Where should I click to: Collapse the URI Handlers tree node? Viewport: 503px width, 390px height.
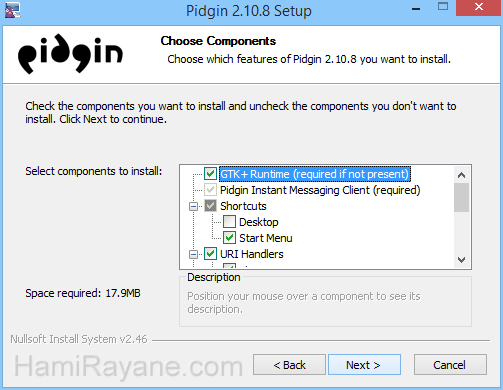pyautogui.click(x=193, y=255)
